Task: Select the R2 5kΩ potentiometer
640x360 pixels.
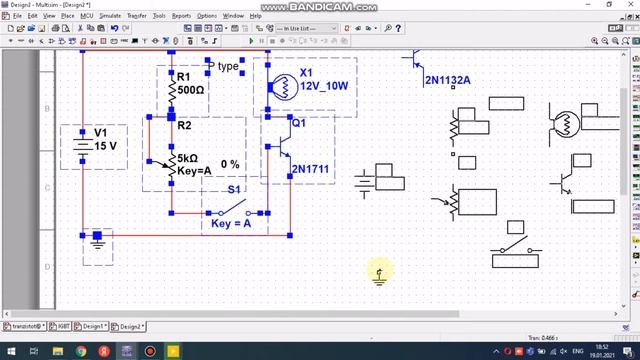Action: point(168,165)
